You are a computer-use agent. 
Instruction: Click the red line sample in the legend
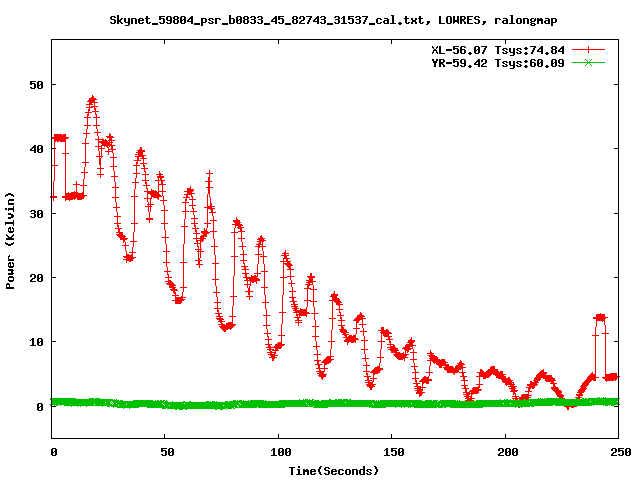(588, 50)
